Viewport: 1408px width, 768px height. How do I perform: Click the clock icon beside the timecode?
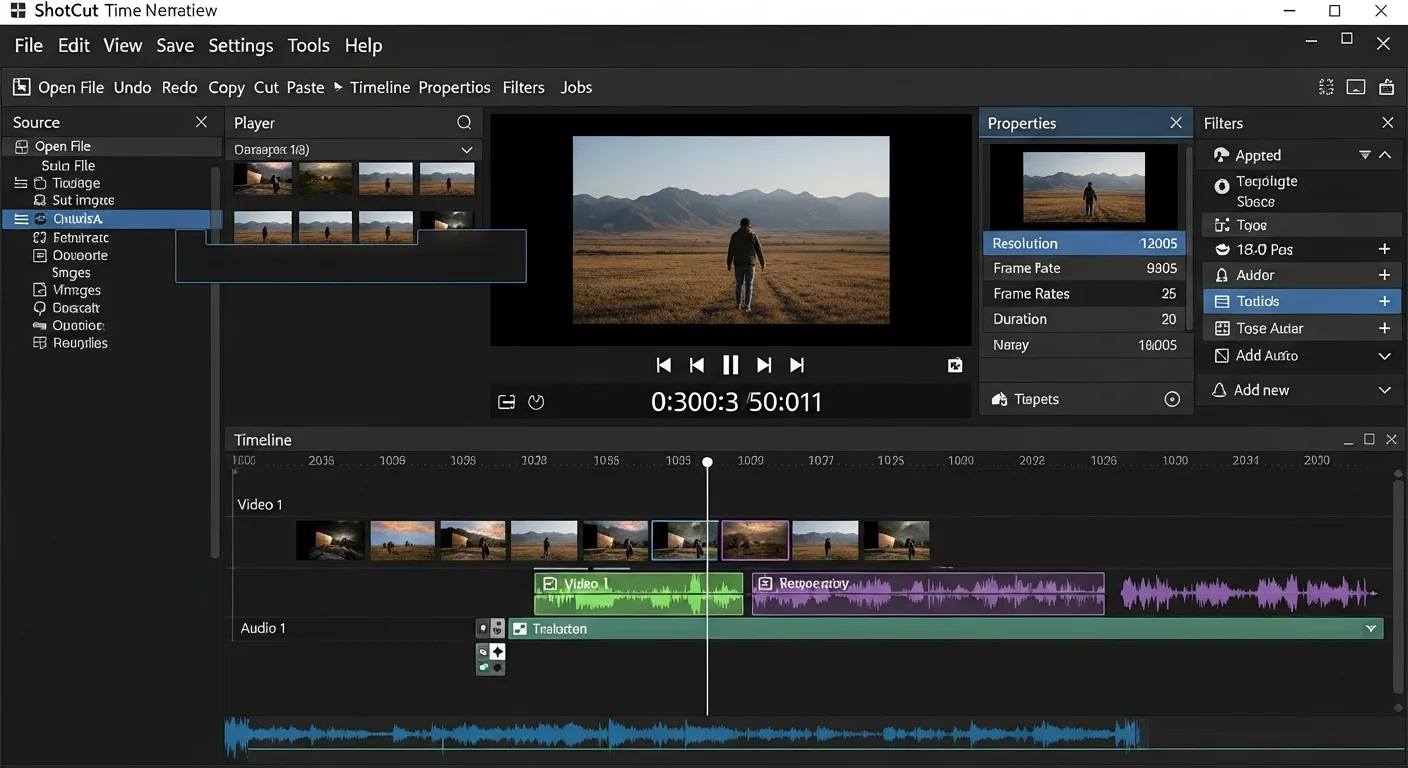[x=536, y=402]
